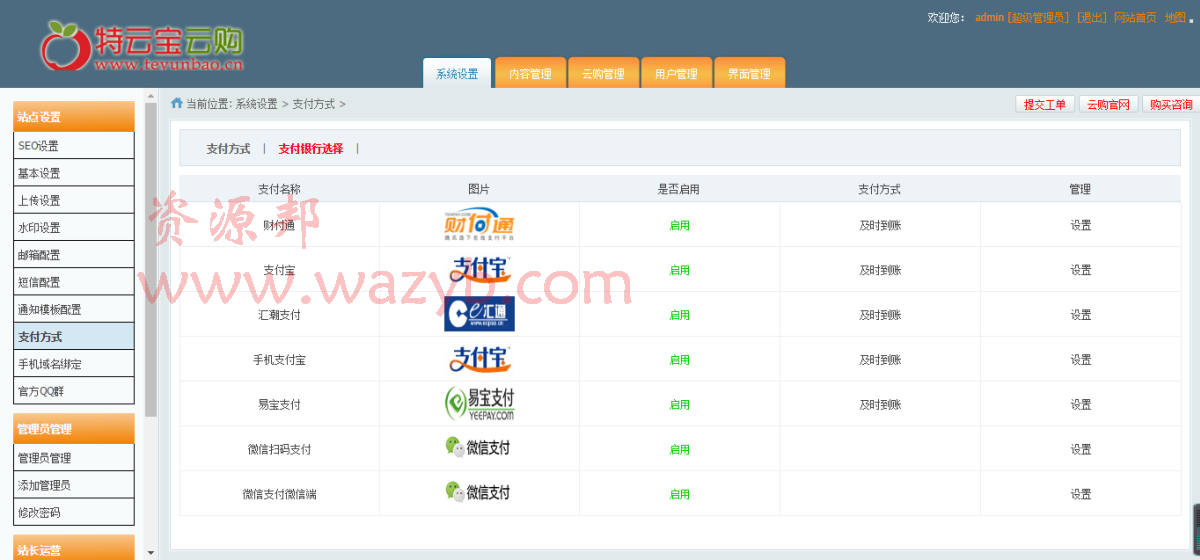
Task: Click the 汇潮支付 row logo image
Action: click(479, 314)
